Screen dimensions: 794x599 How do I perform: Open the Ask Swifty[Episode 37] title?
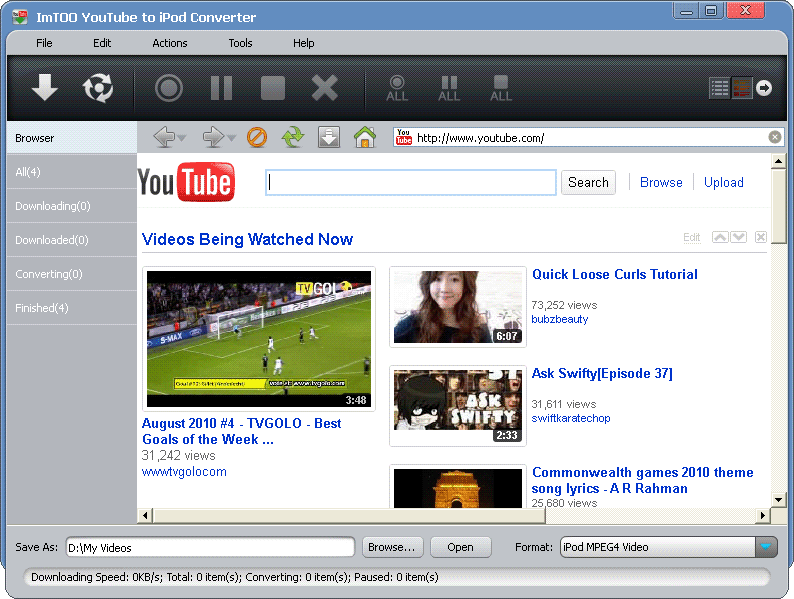(602, 374)
